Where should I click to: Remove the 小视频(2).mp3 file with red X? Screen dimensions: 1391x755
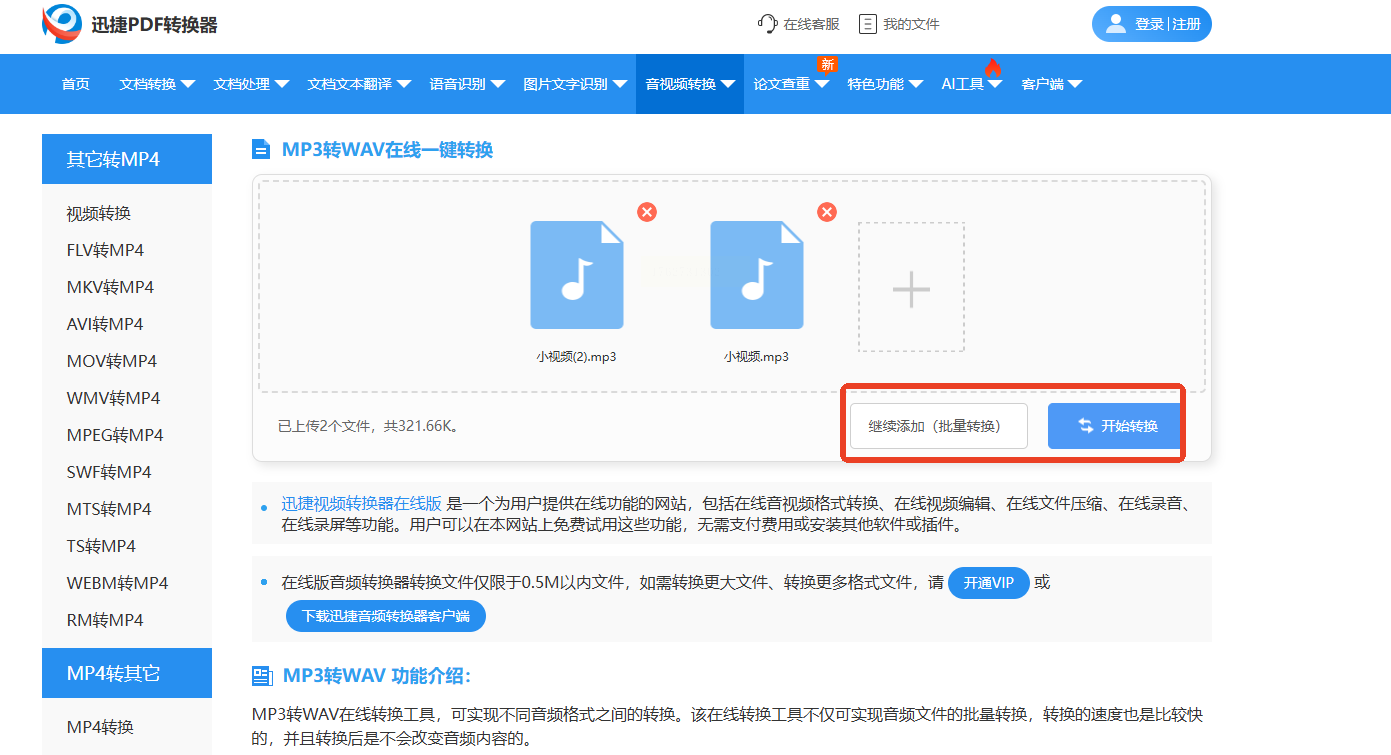[647, 212]
